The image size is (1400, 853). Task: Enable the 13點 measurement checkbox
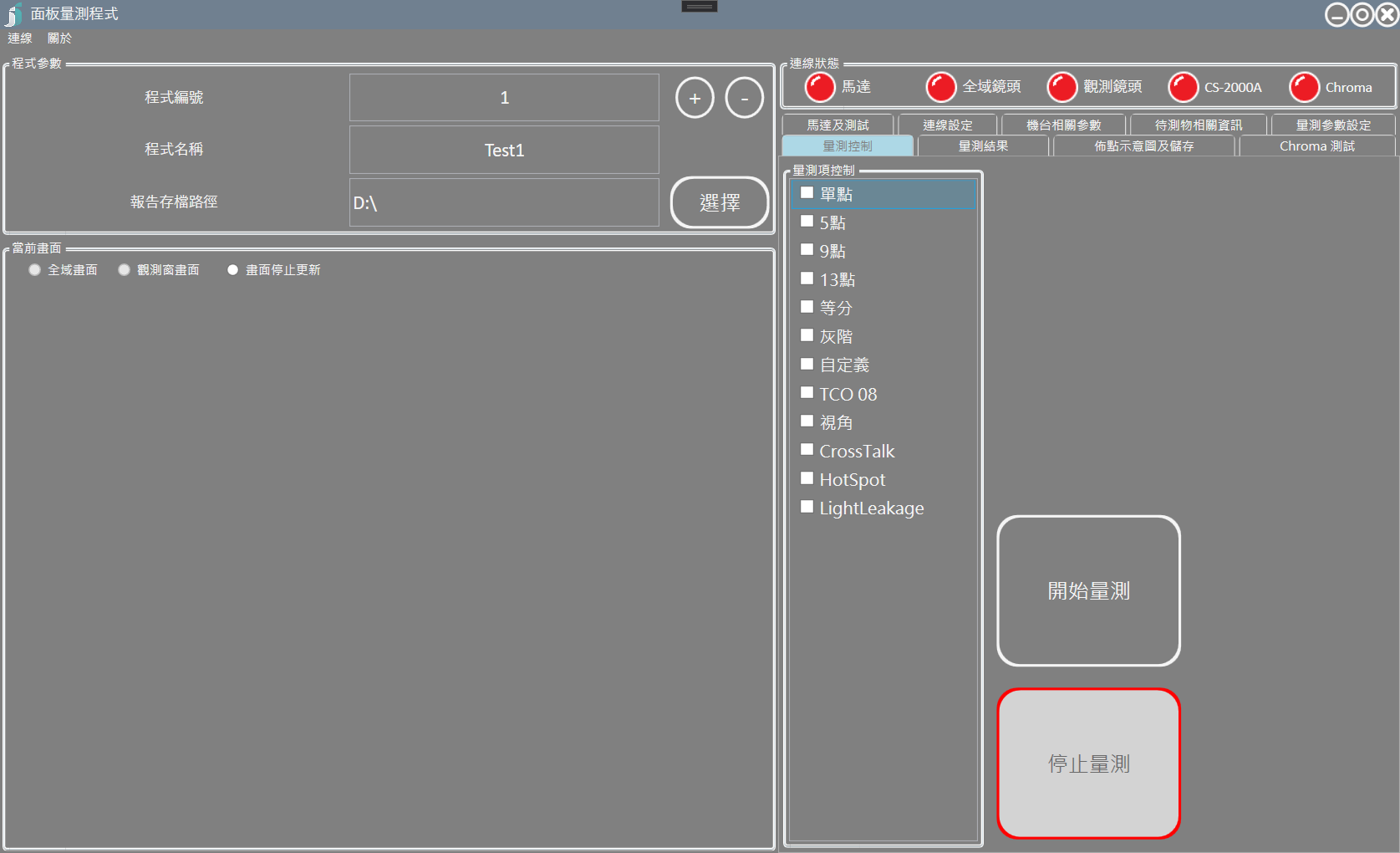pos(807,278)
